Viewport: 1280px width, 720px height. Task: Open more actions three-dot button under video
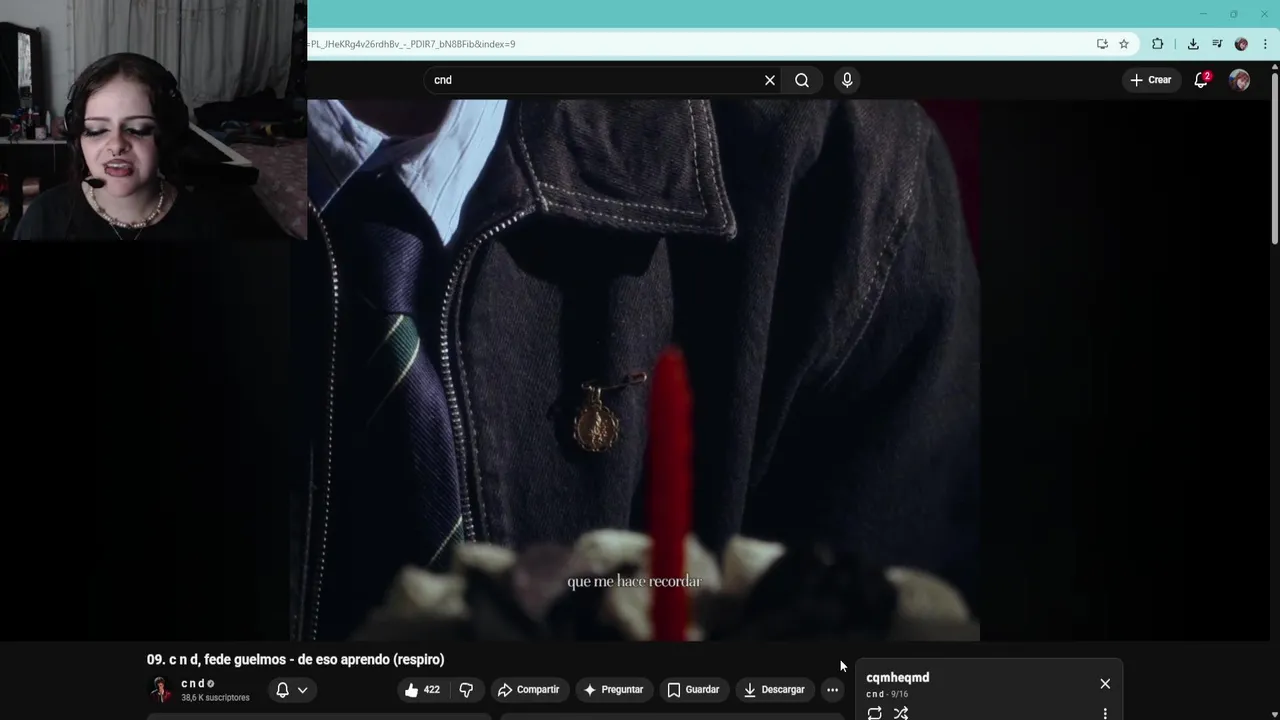tap(832, 689)
